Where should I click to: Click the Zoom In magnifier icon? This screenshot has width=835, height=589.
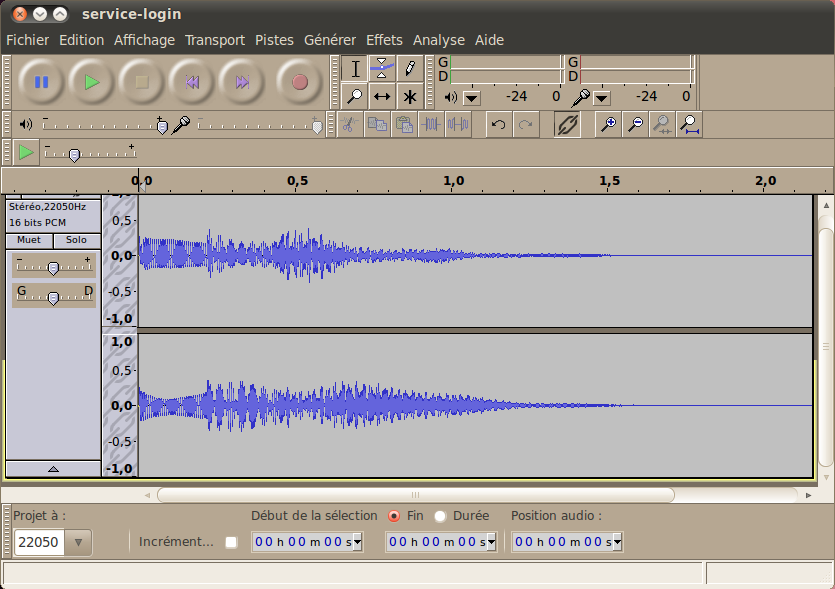click(x=608, y=124)
